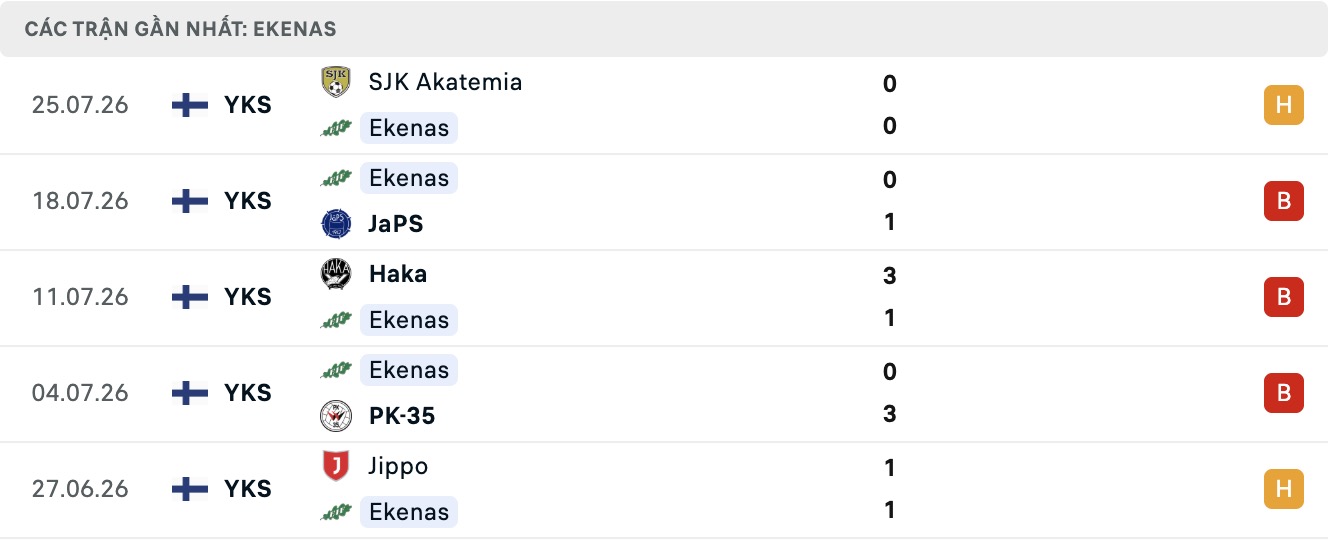Select the highlighted Ekenas label in Haka match

[x=409, y=320]
